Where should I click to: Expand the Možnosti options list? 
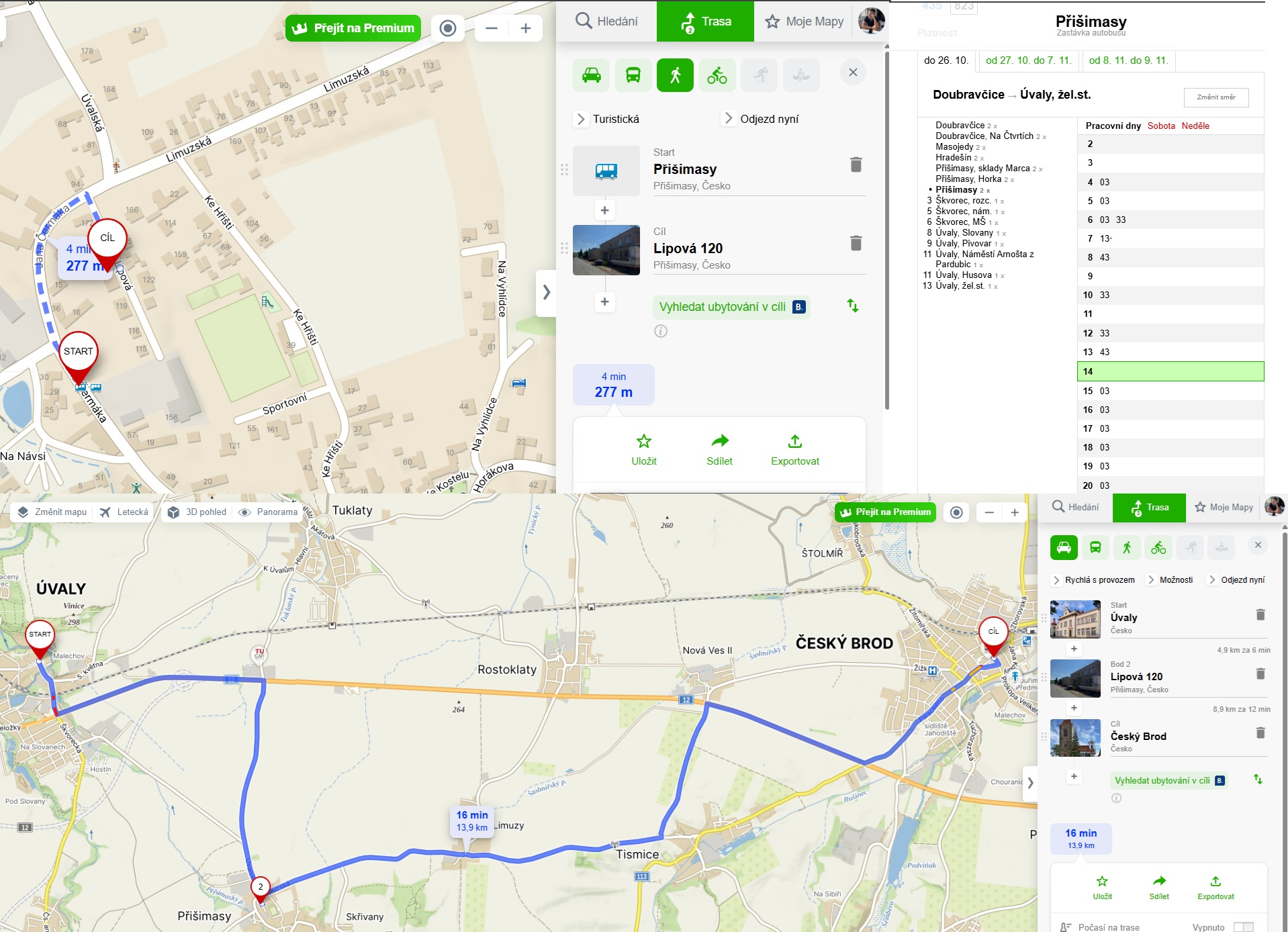[x=1170, y=580]
